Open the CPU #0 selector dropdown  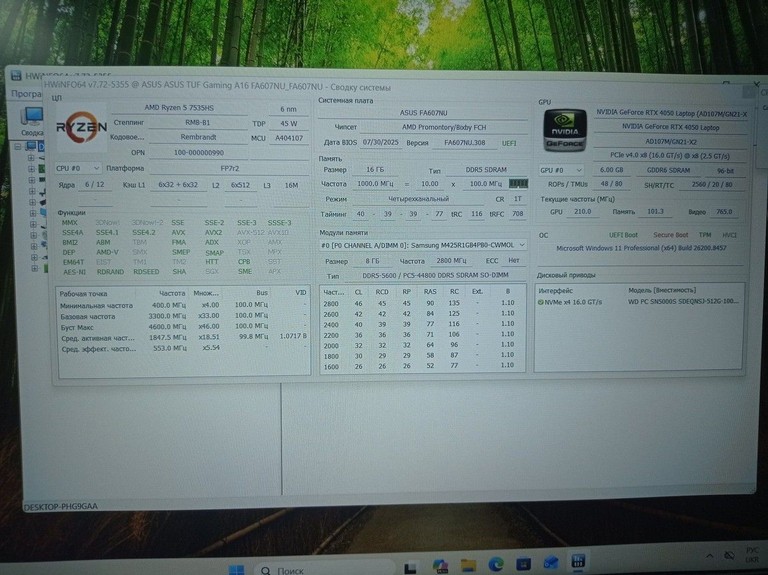click(x=78, y=168)
